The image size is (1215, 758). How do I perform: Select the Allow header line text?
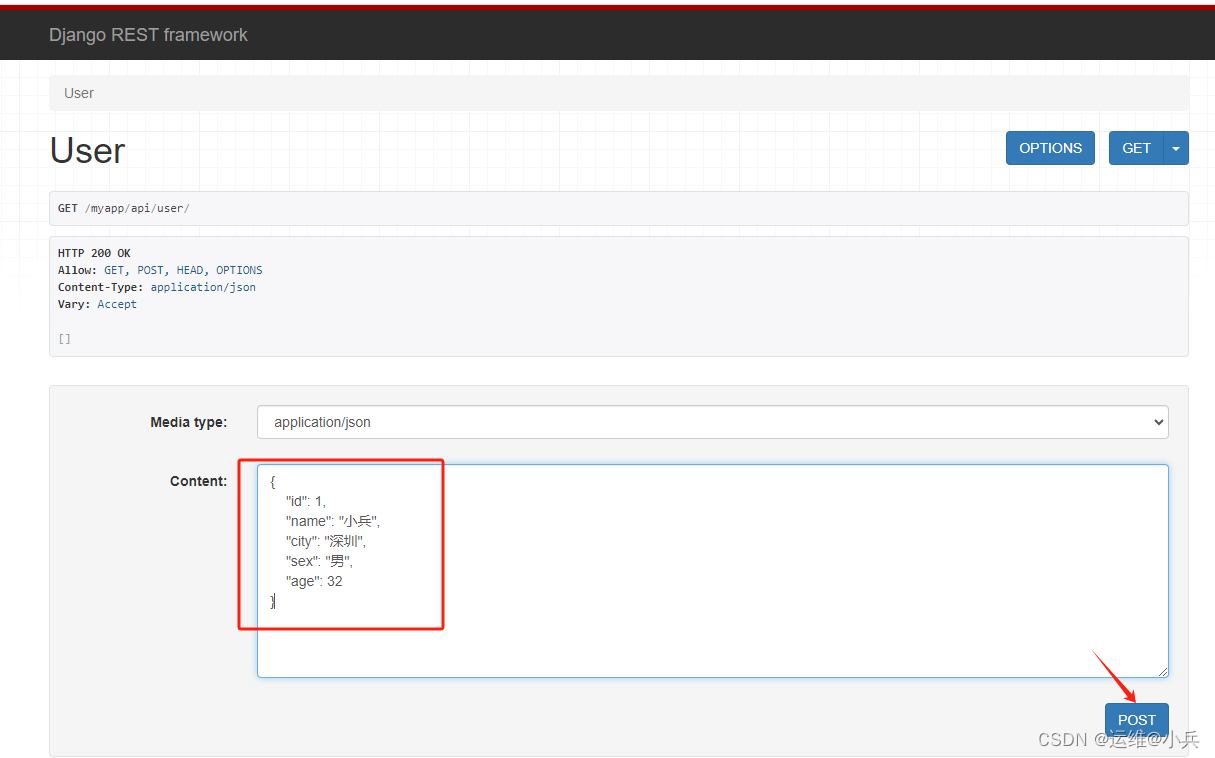[x=160, y=270]
